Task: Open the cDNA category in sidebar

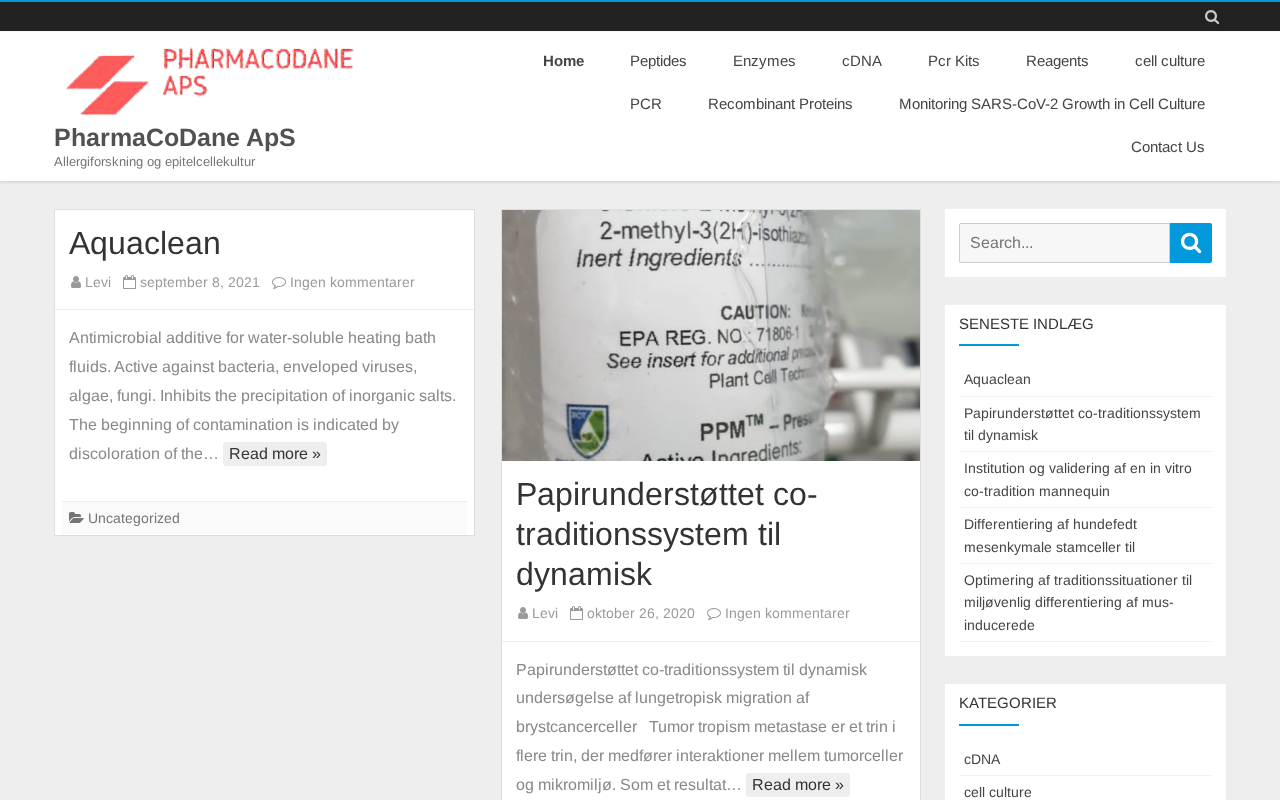Action: [982, 759]
